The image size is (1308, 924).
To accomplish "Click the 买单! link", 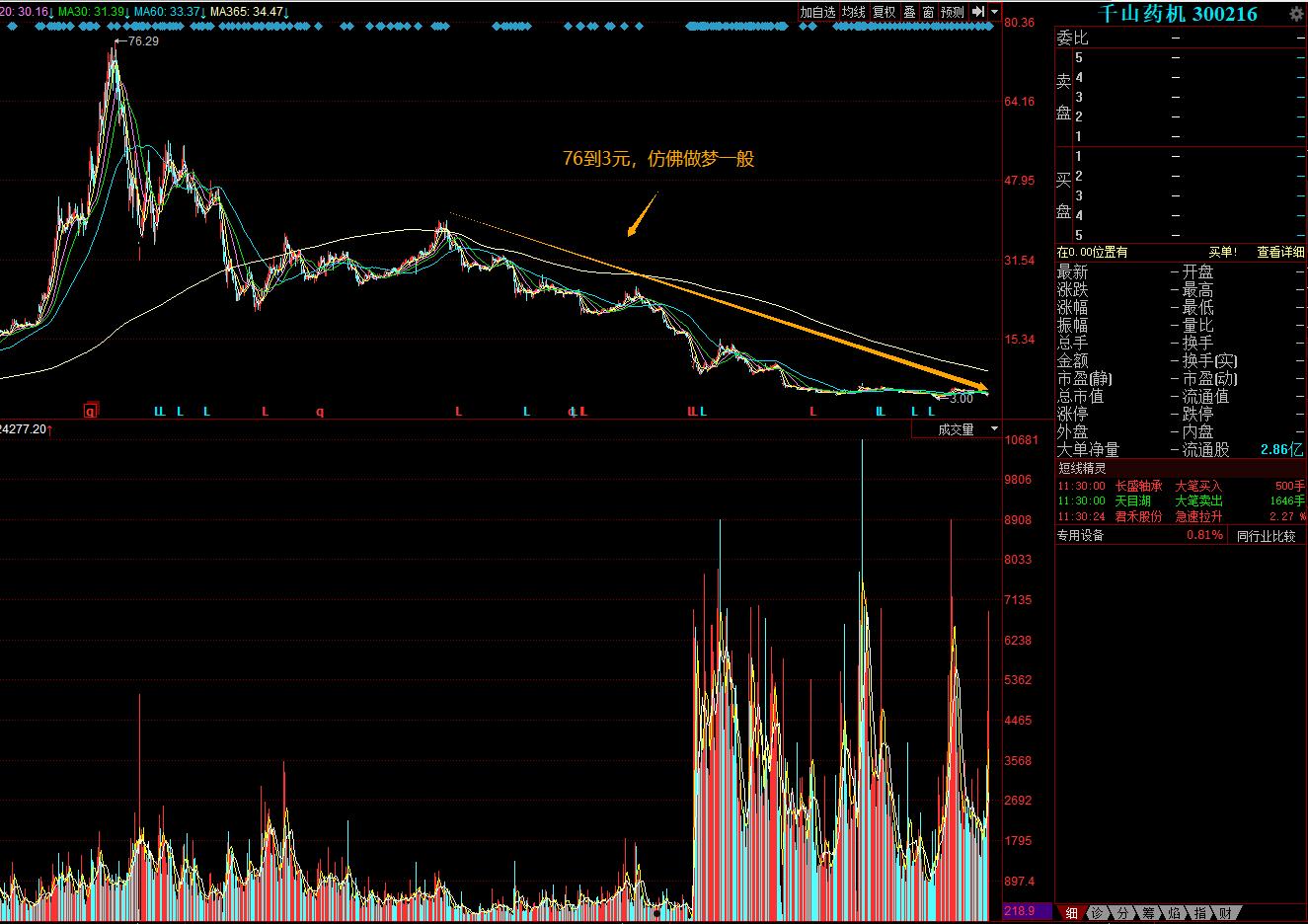I will 1223,253.
